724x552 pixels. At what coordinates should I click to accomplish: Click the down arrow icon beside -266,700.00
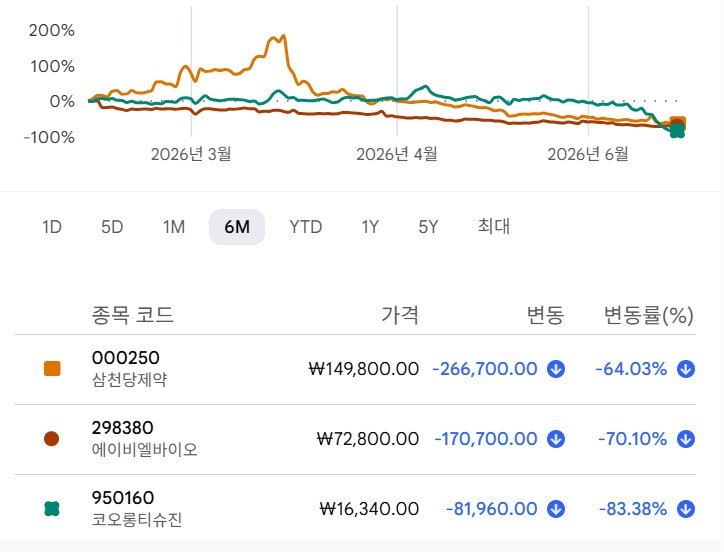(x=556, y=369)
